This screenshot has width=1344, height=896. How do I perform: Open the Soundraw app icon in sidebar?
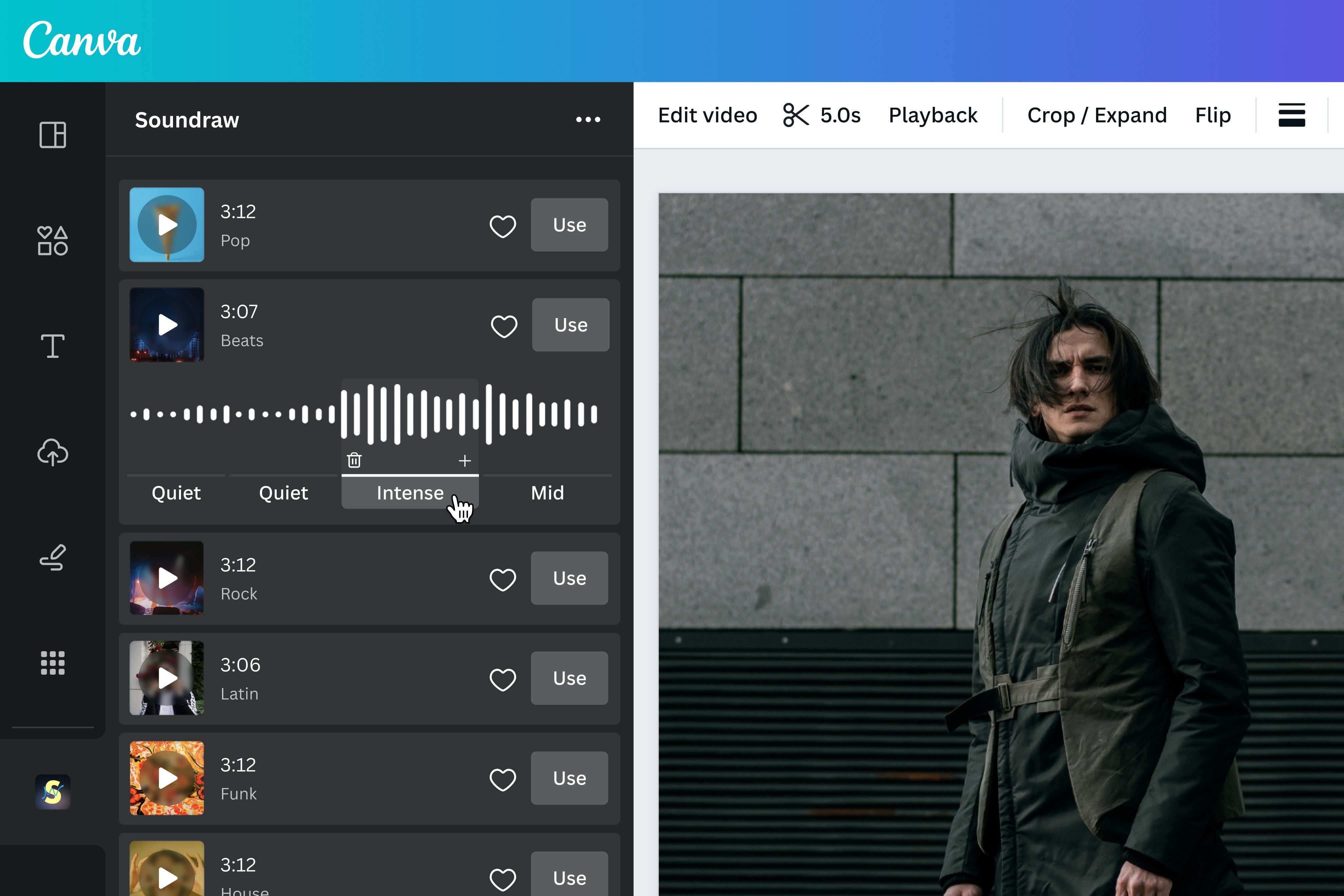pos(52,791)
